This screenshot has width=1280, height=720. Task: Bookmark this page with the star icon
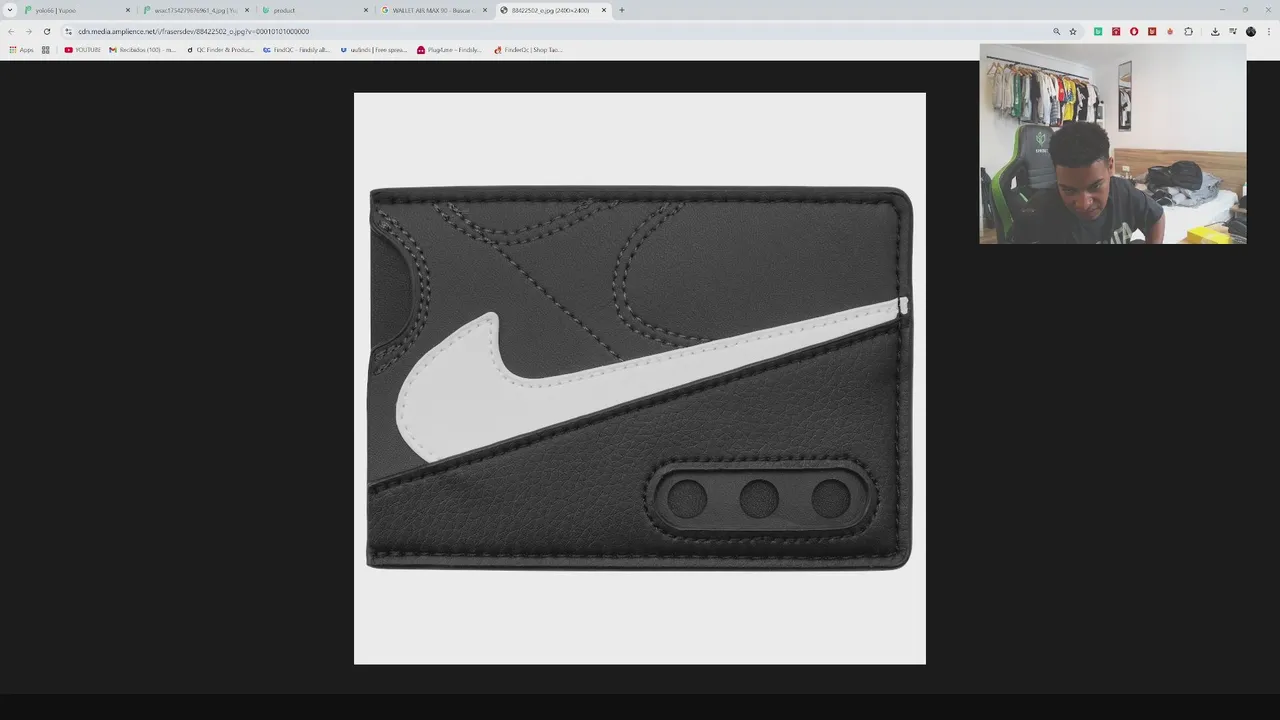click(x=1073, y=31)
